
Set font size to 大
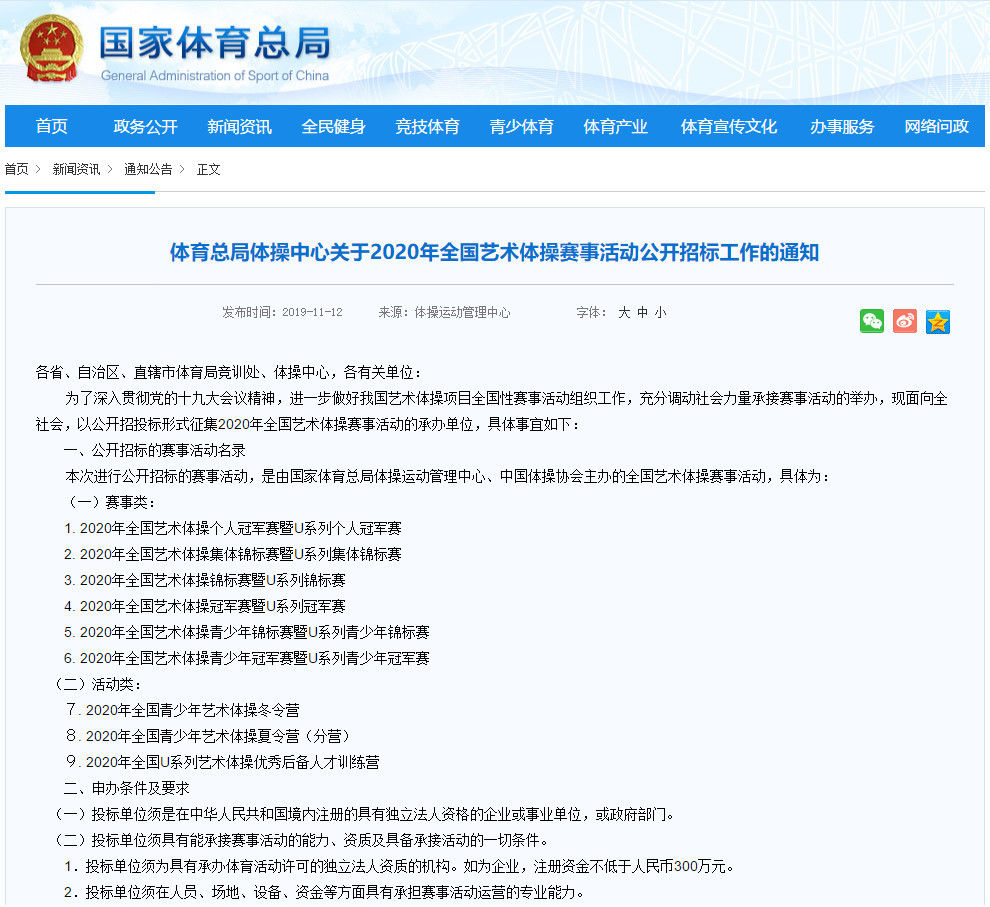[x=624, y=312]
